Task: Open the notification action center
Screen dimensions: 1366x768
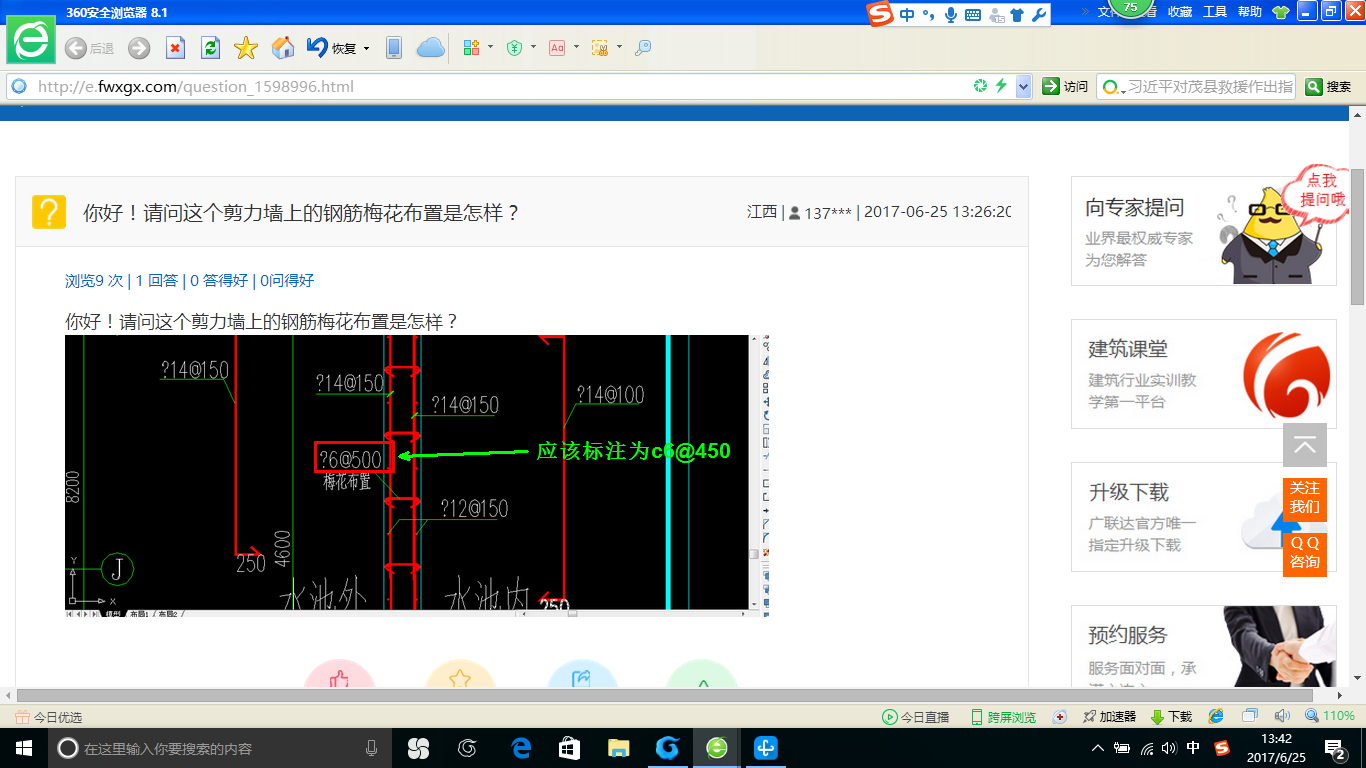Action: point(1335,748)
